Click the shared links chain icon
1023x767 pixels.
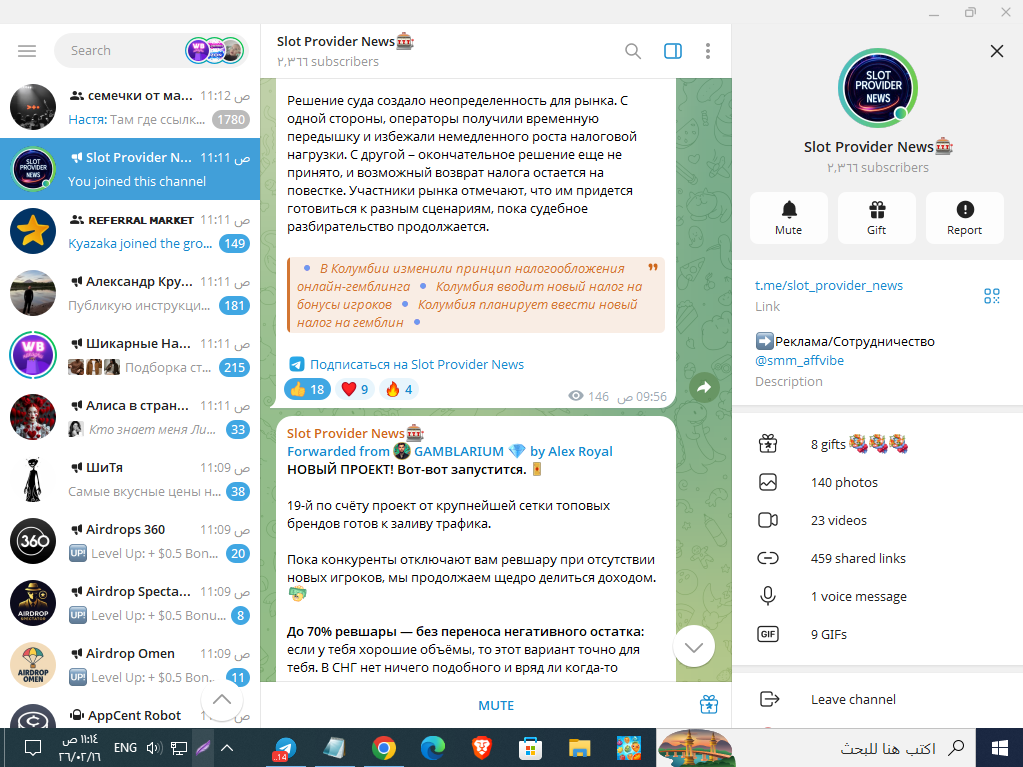pos(768,558)
